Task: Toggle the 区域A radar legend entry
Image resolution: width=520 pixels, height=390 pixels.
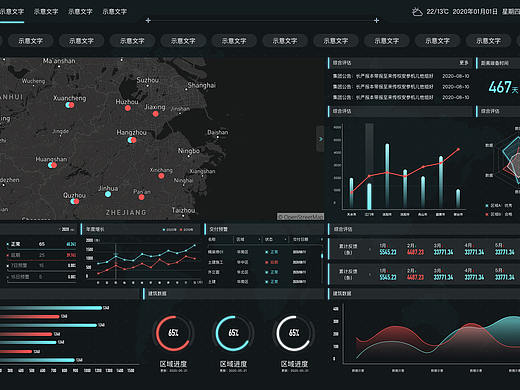Action: [x=499, y=205]
